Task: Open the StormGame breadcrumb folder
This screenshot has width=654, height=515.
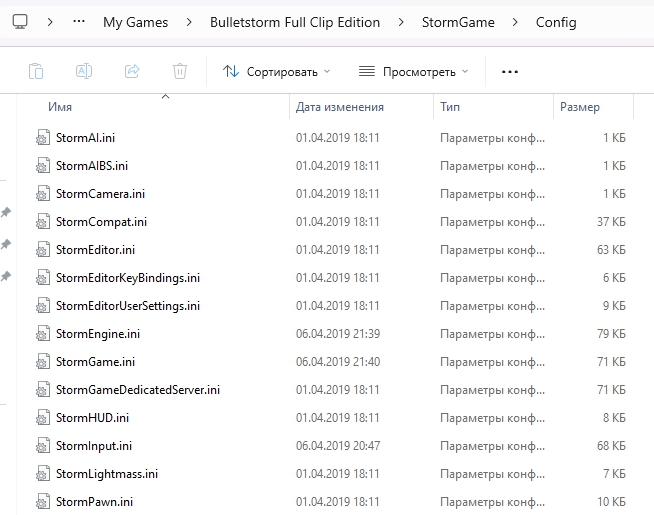Action: (x=458, y=22)
